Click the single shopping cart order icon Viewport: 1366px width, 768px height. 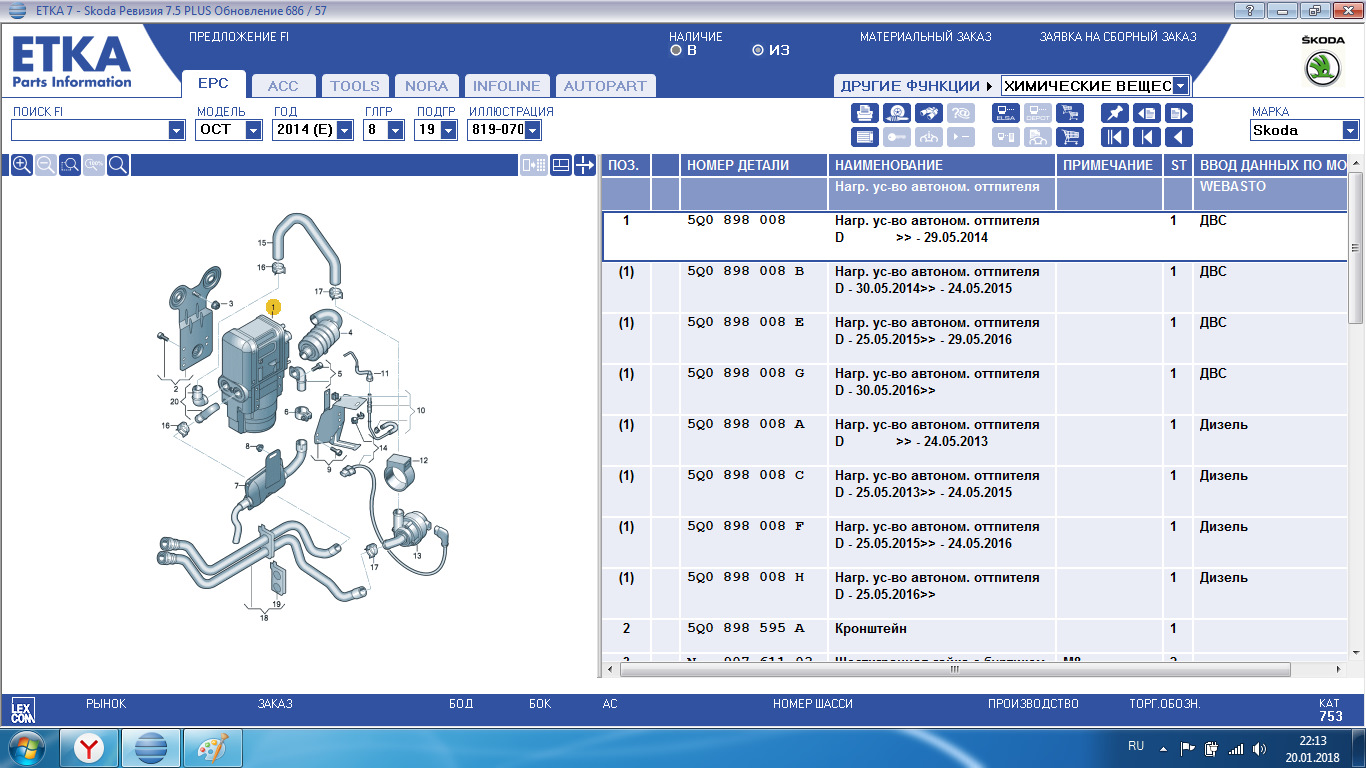(1070, 137)
